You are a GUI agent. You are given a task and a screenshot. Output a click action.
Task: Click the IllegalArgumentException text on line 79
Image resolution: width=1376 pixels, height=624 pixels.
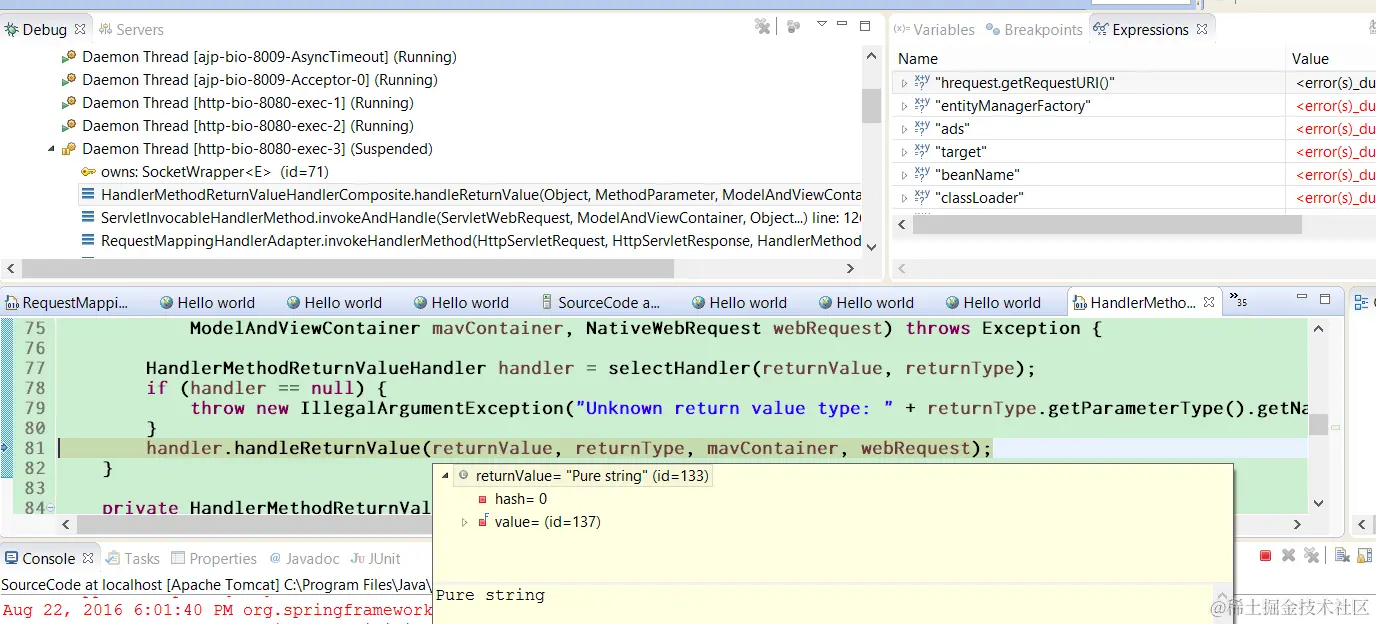click(431, 408)
